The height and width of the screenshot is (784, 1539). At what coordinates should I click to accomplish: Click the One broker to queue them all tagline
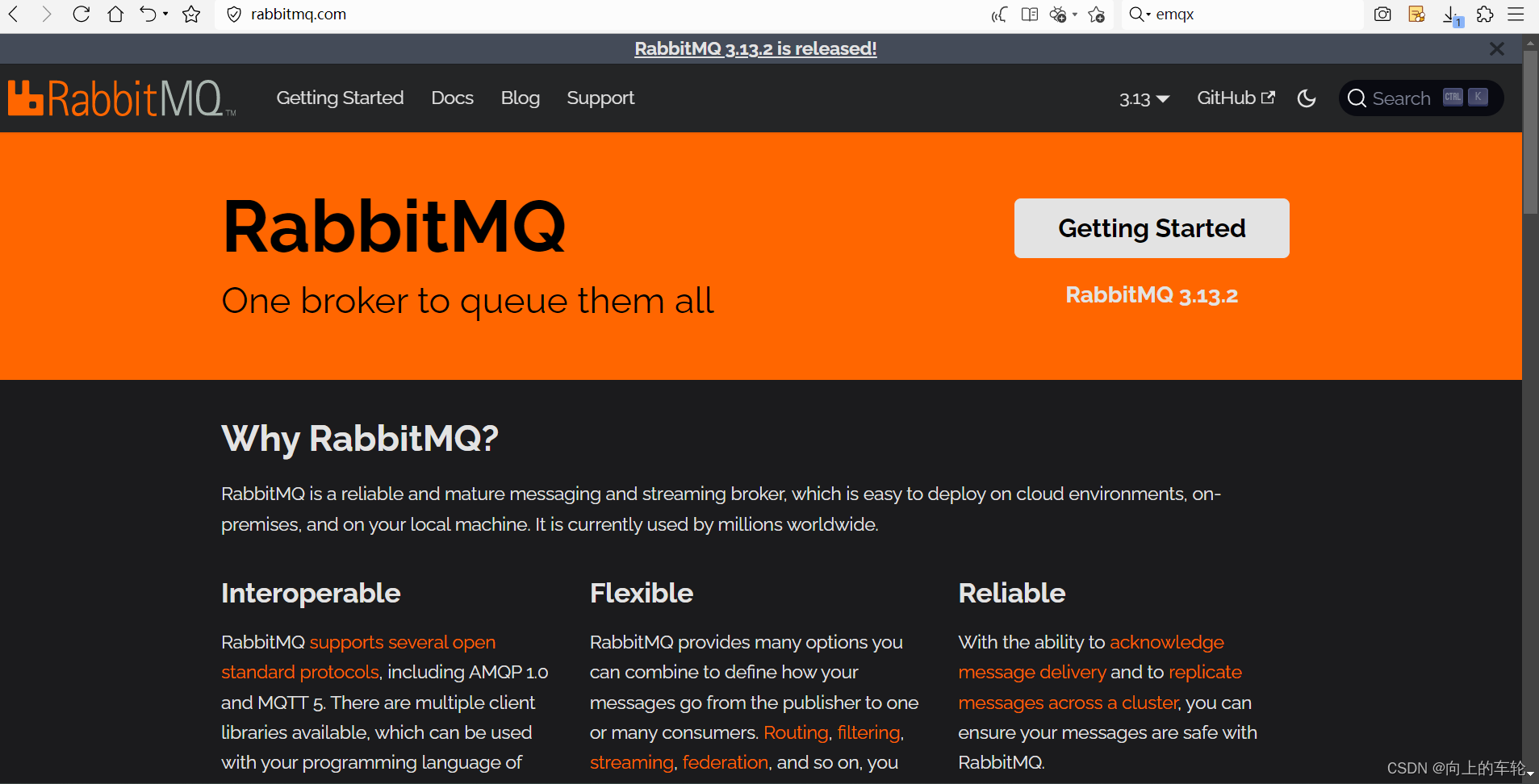(468, 301)
